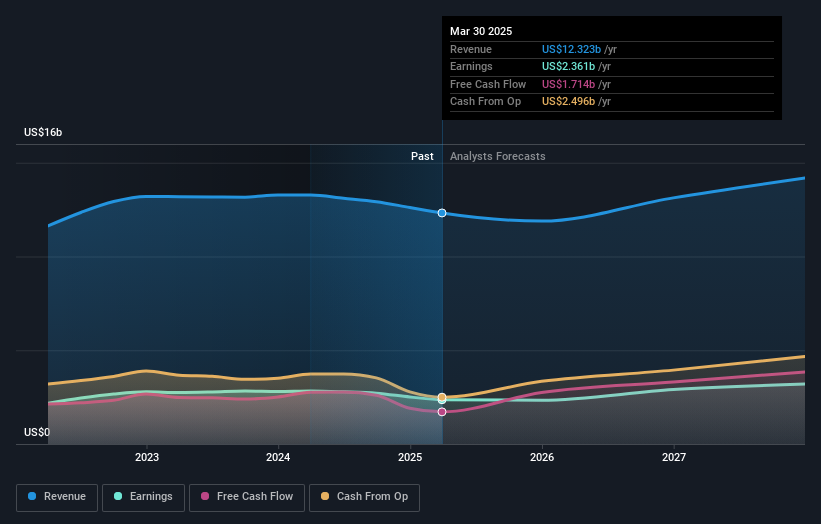821x524 pixels.
Task: Click the teal Earnings legend dot
Action: click(118, 496)
